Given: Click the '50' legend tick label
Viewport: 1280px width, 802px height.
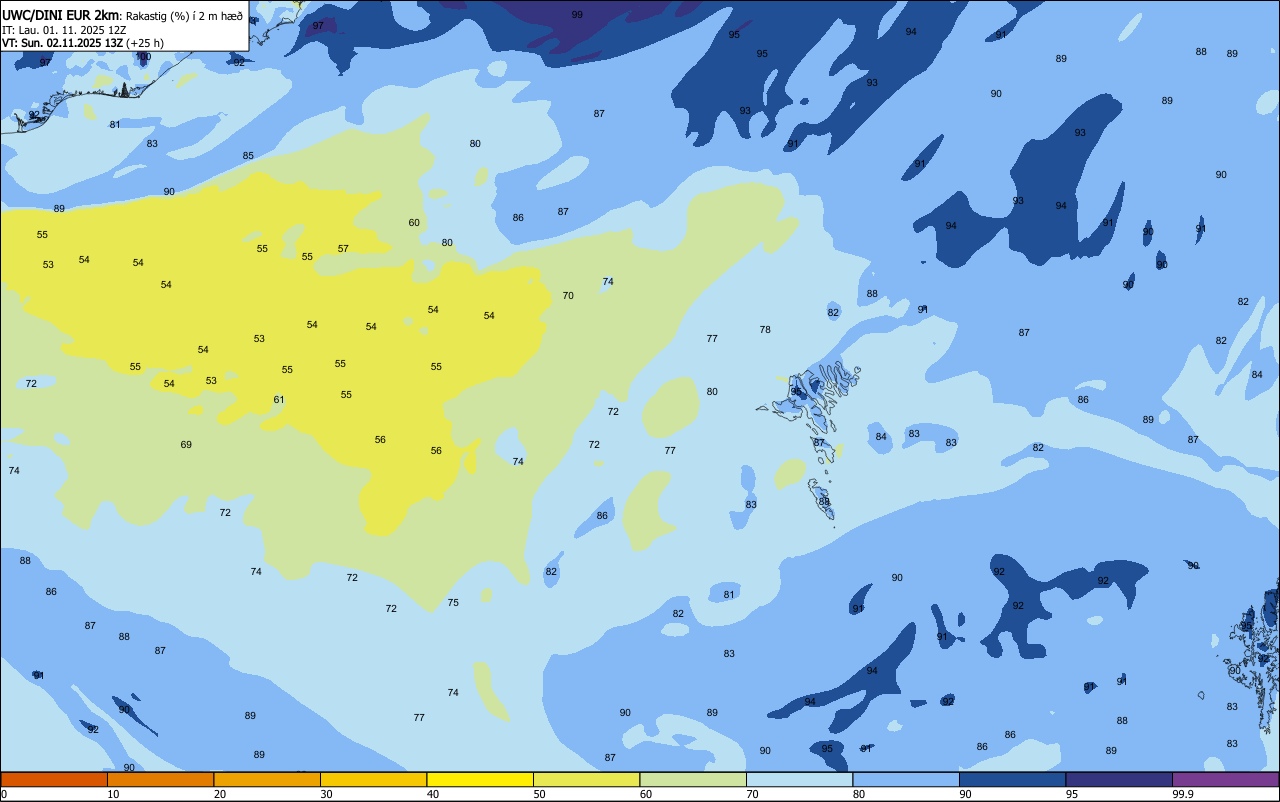Looking at the screenshot, I should pos(539,794).
